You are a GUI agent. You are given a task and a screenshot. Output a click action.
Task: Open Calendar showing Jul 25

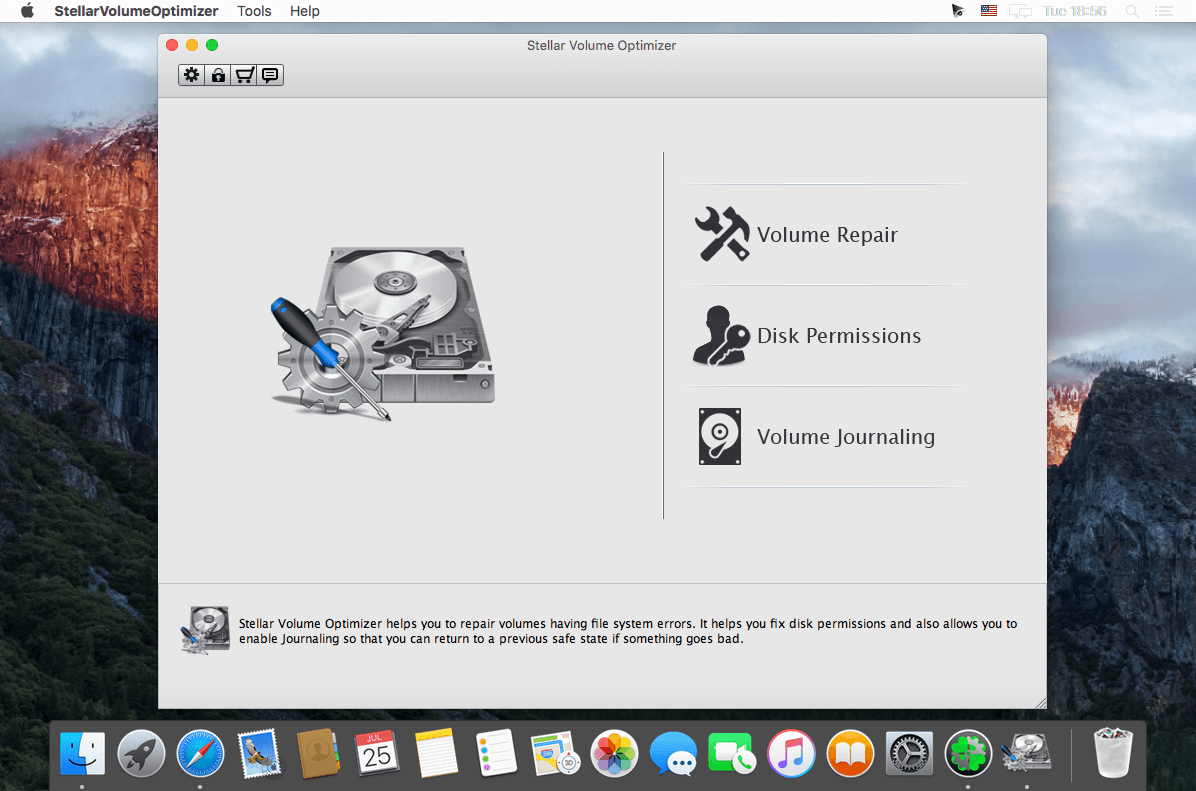377,753
